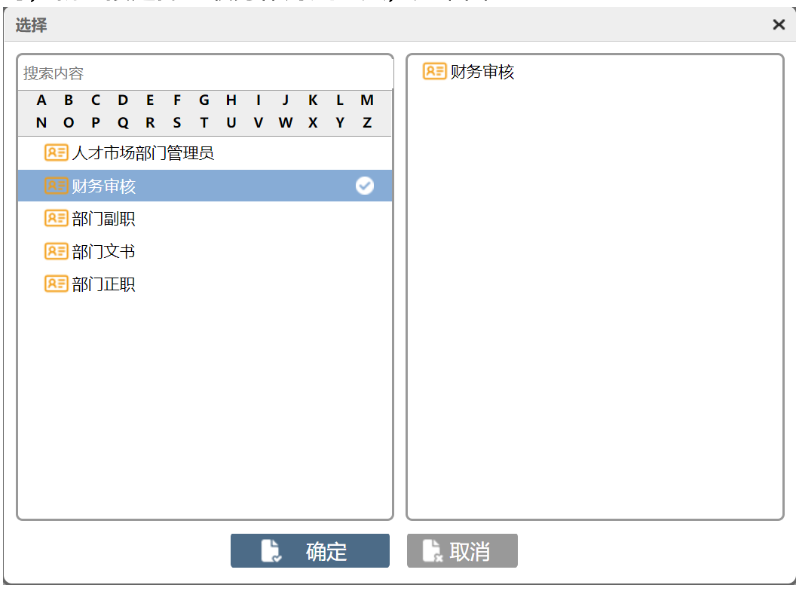Filter list by letter A

(41, 100)
